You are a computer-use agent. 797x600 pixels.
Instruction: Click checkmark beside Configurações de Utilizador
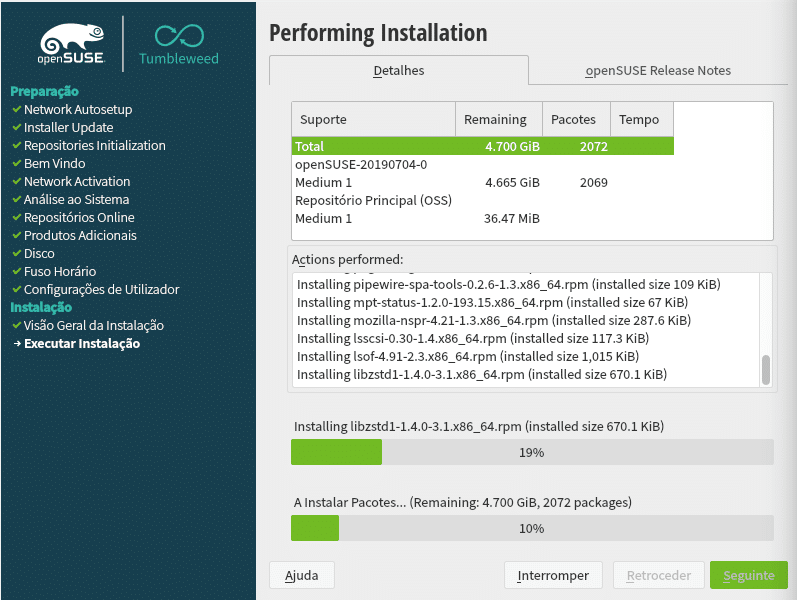pyautogui.click(x=17, y=289)
